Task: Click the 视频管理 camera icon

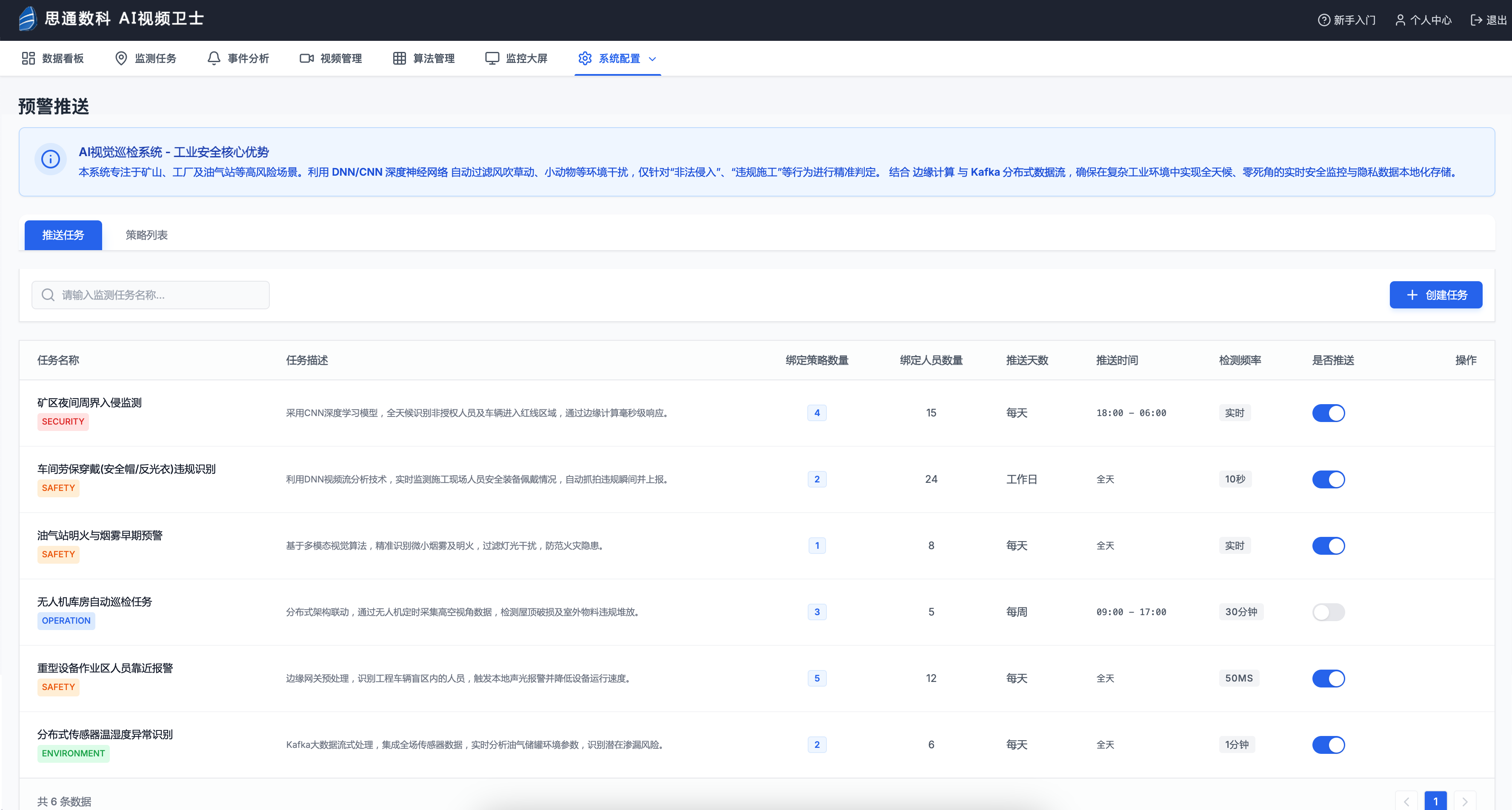Action: click(306, 58)
